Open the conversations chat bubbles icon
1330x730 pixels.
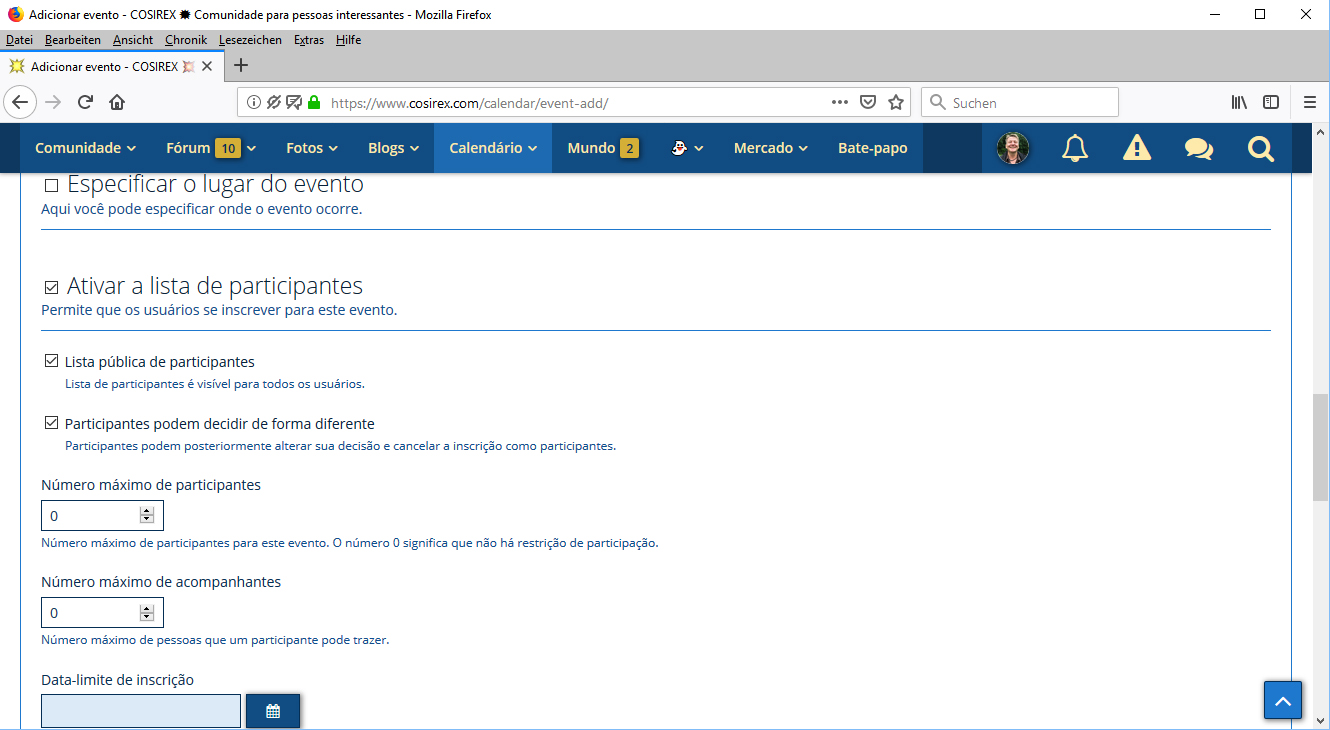(1198, 148)
